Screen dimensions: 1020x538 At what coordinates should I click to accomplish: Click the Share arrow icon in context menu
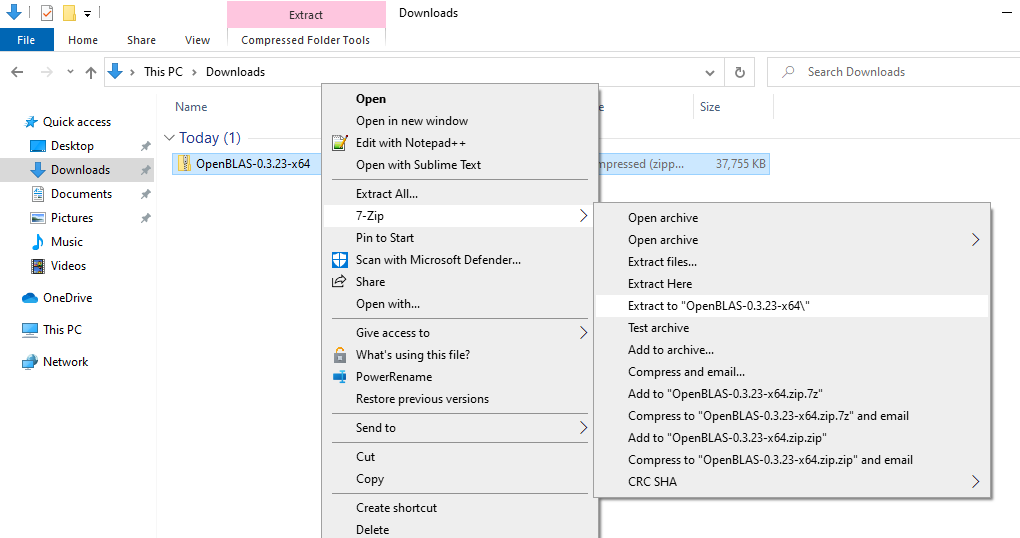tap(339, 282)
